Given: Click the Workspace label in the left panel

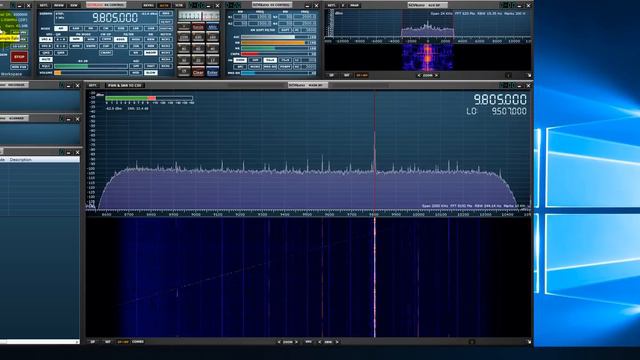Looking at the screenshot, I should pyautogui.click(x=11, y=74).
